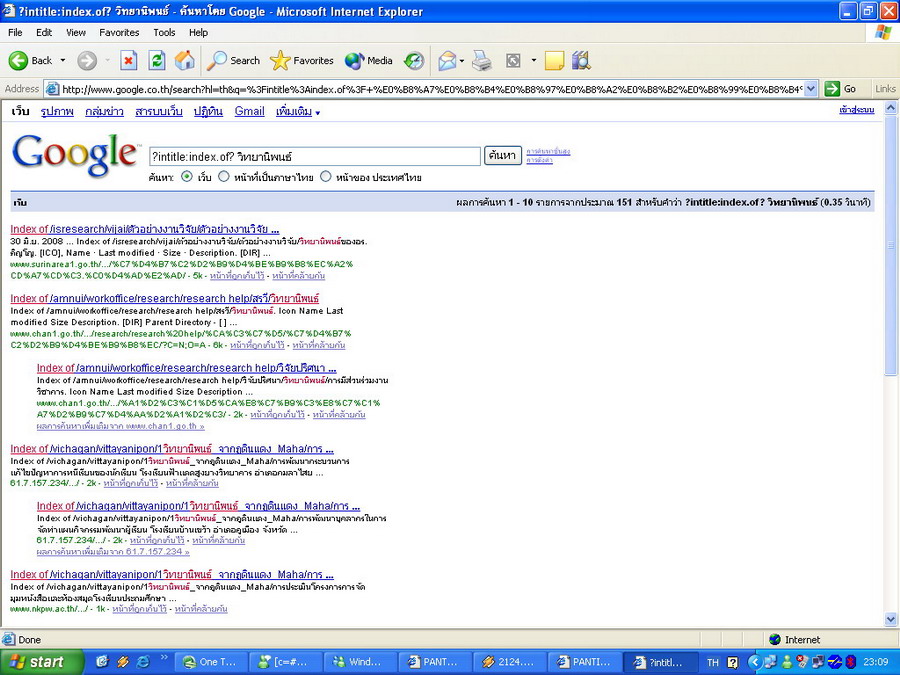Screen dimensions: 900x675
Task: Open the Index of /isresearch/vijai result link
Action: tap(145, 229)
